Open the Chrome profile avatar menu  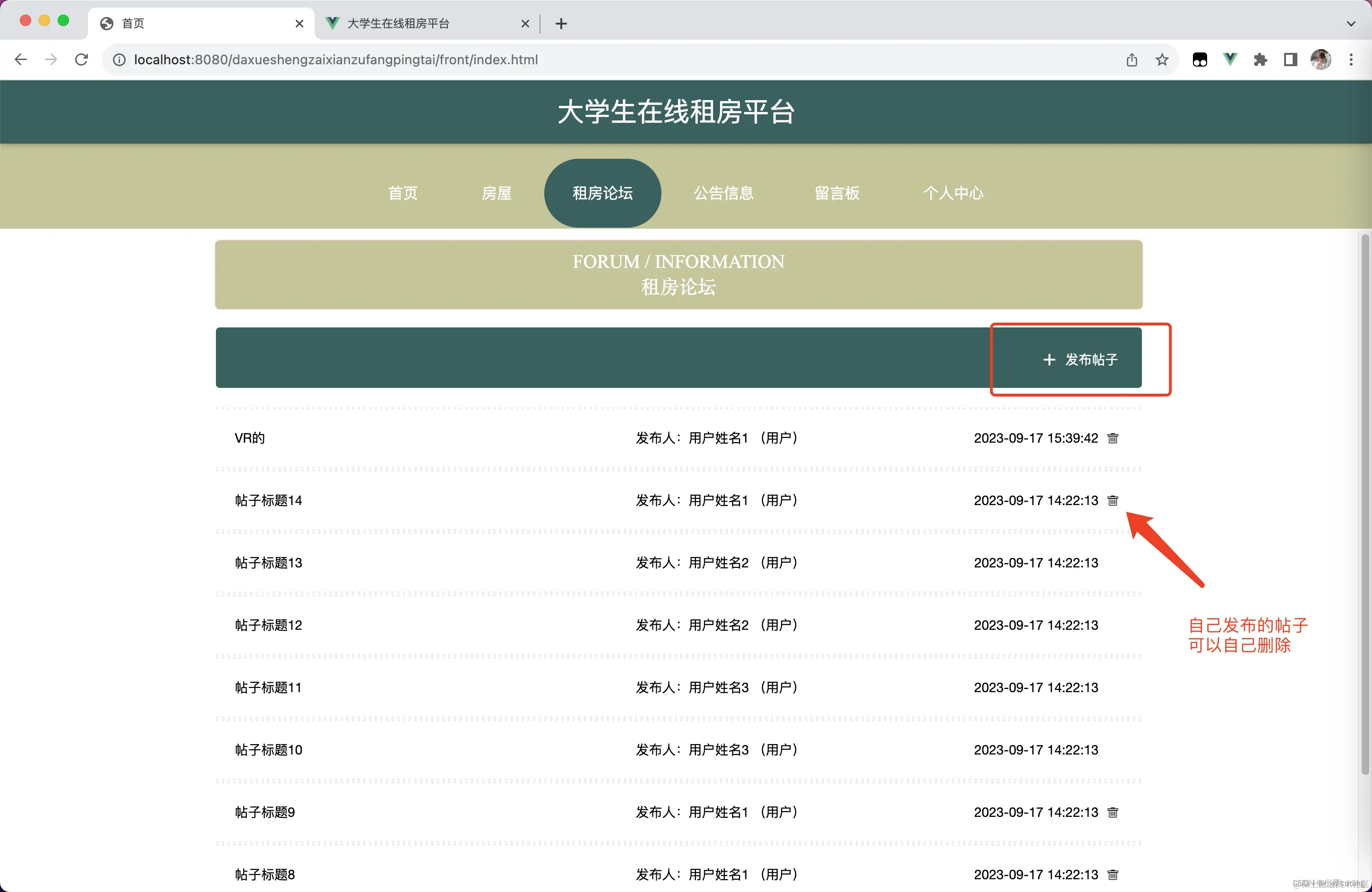(1320, 60)
